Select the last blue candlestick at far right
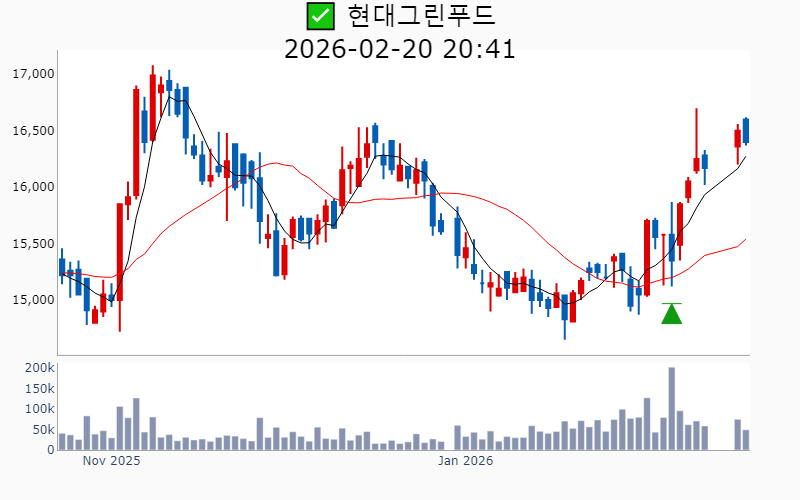The width and height of the screenshot is (800, 500). pos(746,130)
